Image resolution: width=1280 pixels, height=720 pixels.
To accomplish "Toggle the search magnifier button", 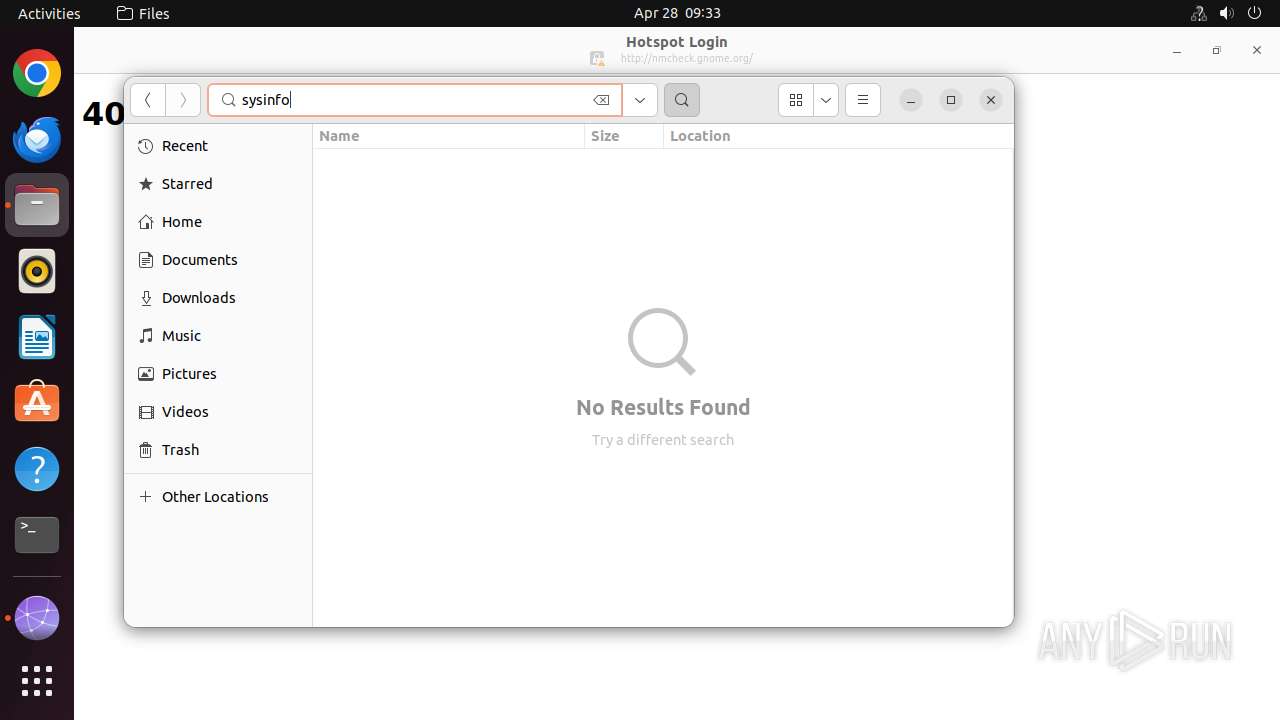I will point(682,100).
